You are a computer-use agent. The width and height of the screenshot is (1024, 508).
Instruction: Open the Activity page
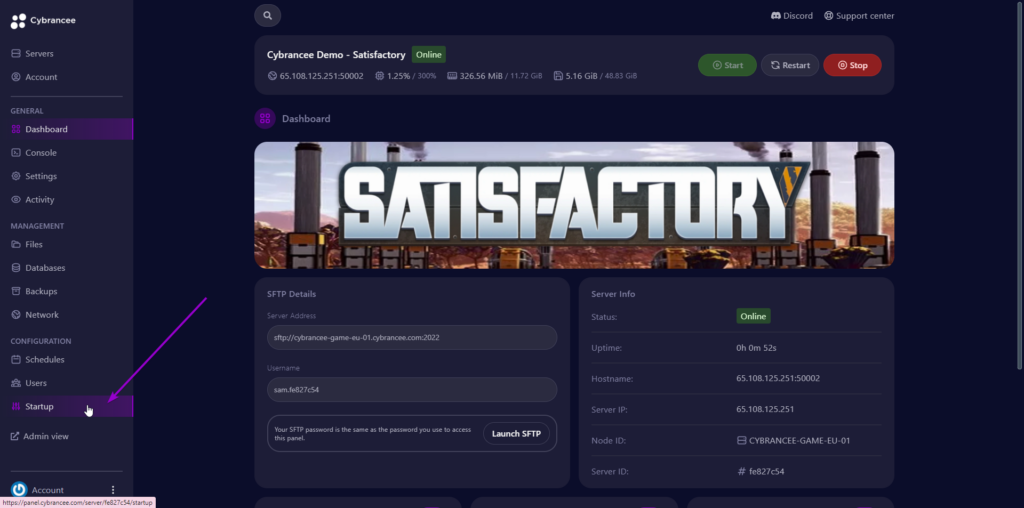(x=67, y=200)
